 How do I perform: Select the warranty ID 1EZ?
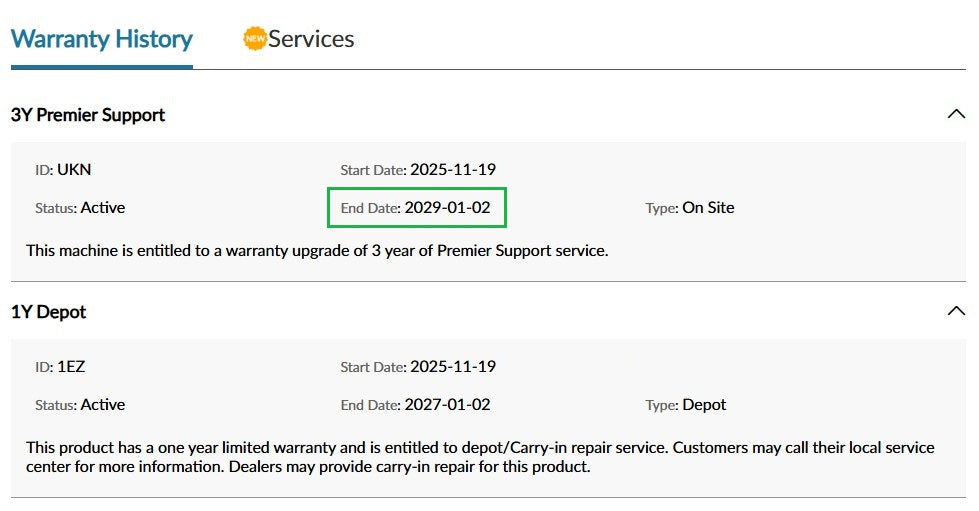click(x=71, y=367)
